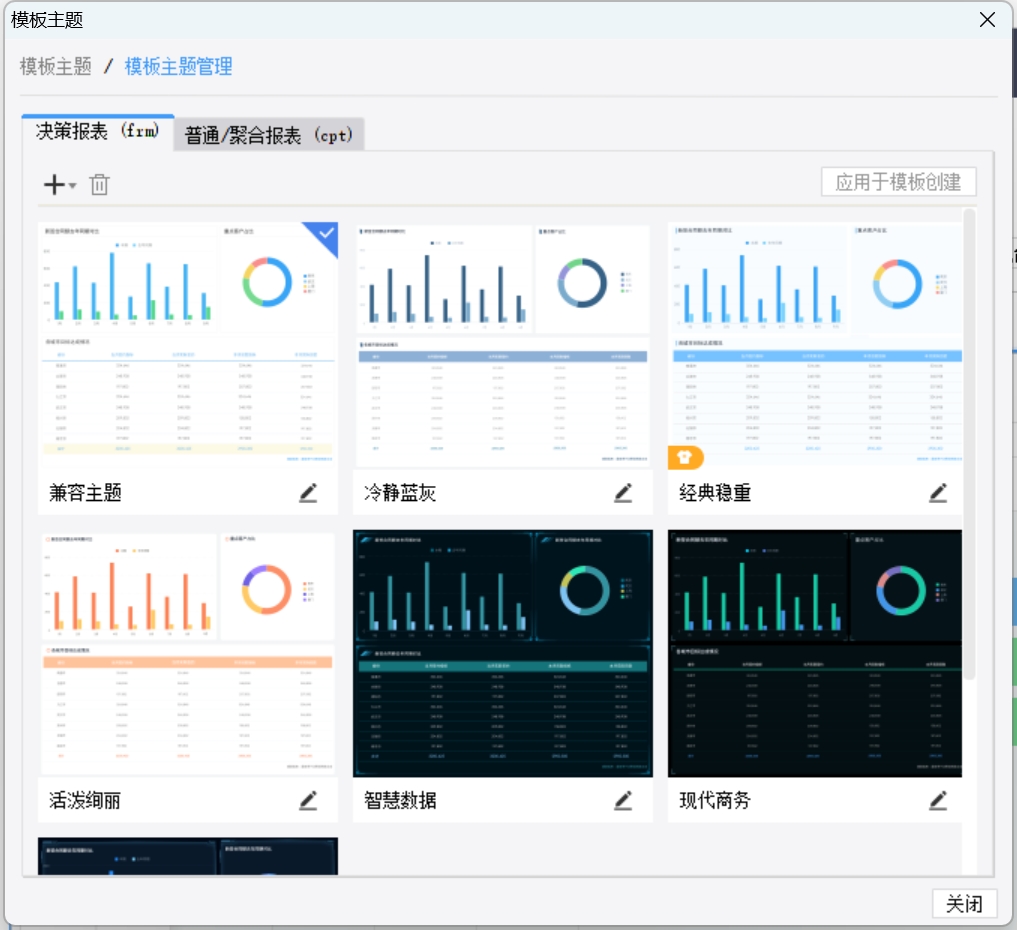
Task: Select the 活泼绚丽 theme thumbnail
Action: click(x=188, y=653)
